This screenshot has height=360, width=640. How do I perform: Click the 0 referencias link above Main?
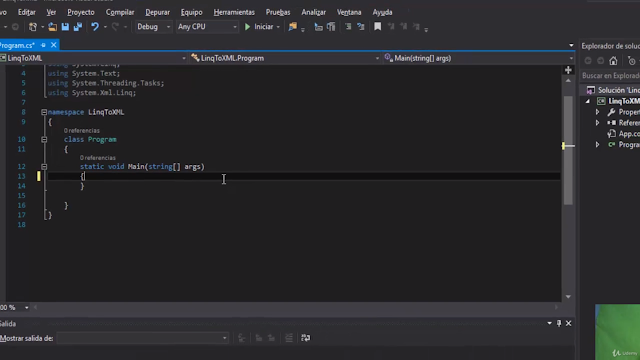(x=98, y=158)
